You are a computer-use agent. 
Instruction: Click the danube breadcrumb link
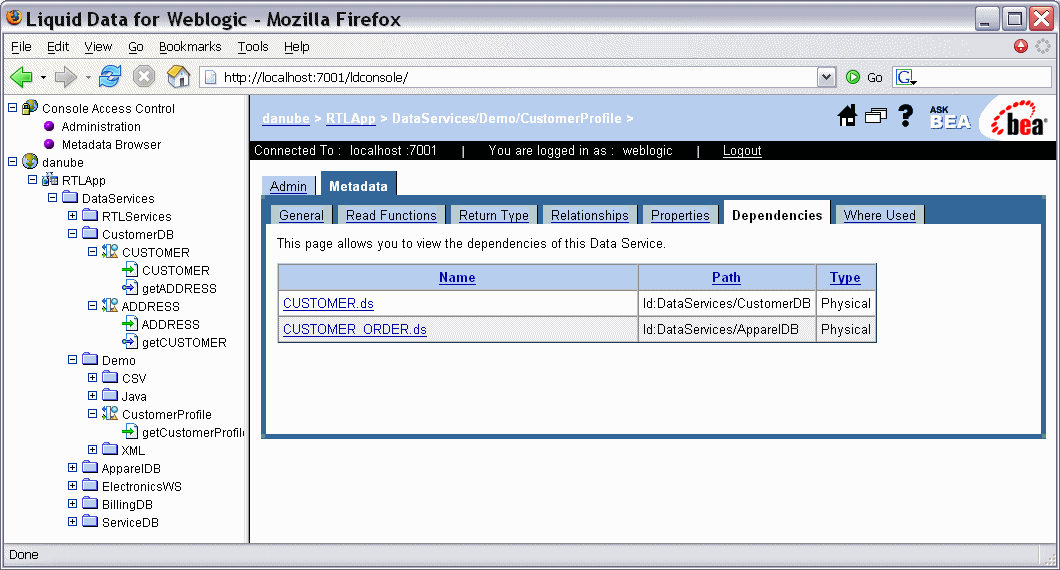point(286,118)
